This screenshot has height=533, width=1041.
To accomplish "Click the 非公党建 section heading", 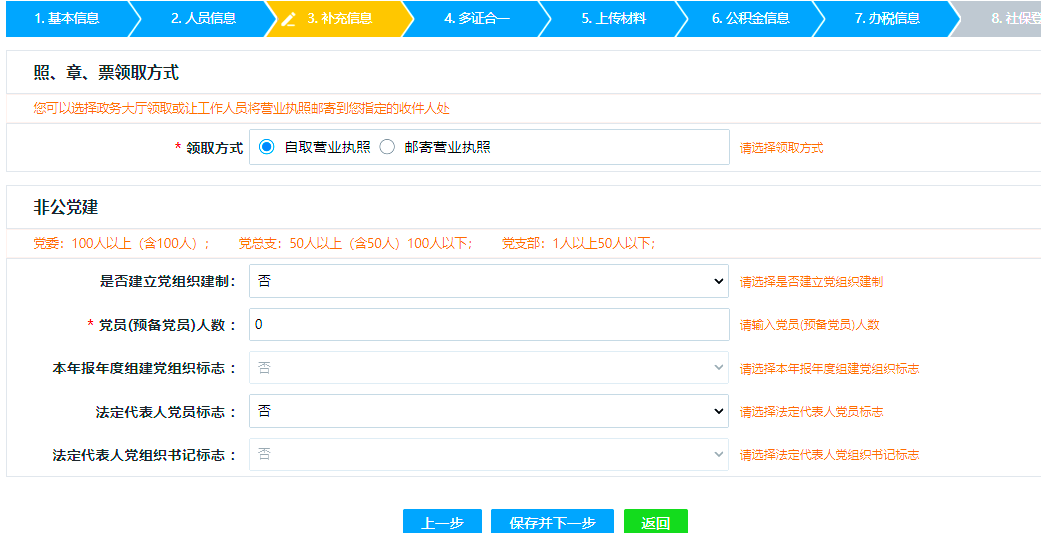I will coord(66,208).
